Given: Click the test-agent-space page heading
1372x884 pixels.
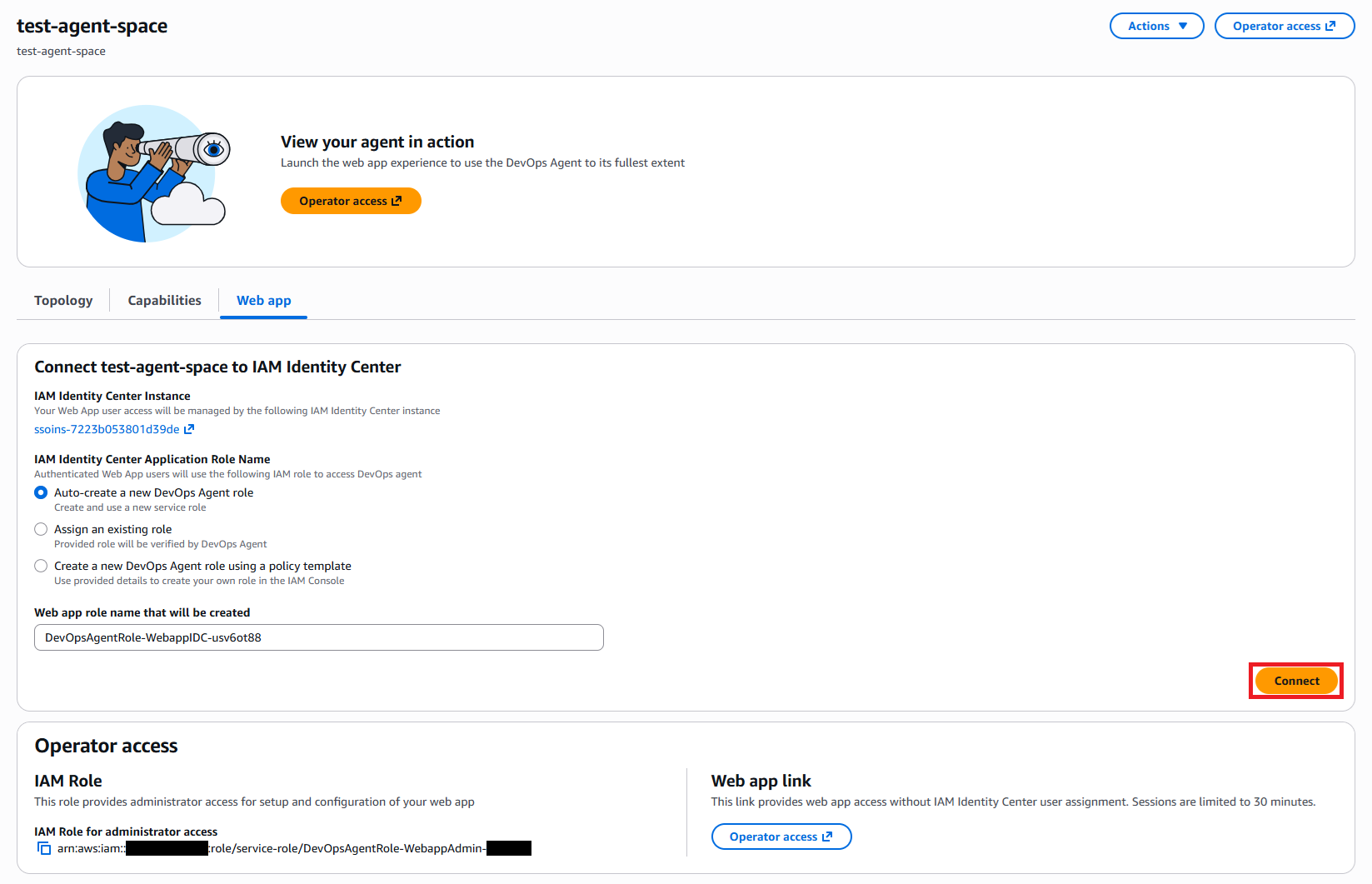Looking at the screenshot, I should tap(92, 26).
